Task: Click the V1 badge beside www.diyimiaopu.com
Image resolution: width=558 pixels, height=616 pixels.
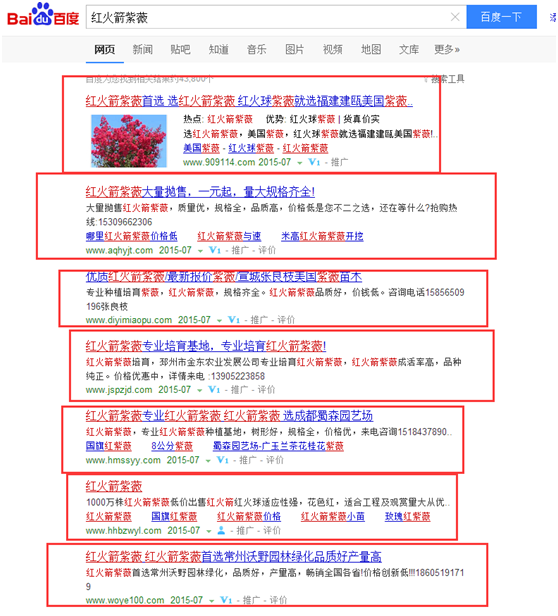Action: click(x=234, y=320)
